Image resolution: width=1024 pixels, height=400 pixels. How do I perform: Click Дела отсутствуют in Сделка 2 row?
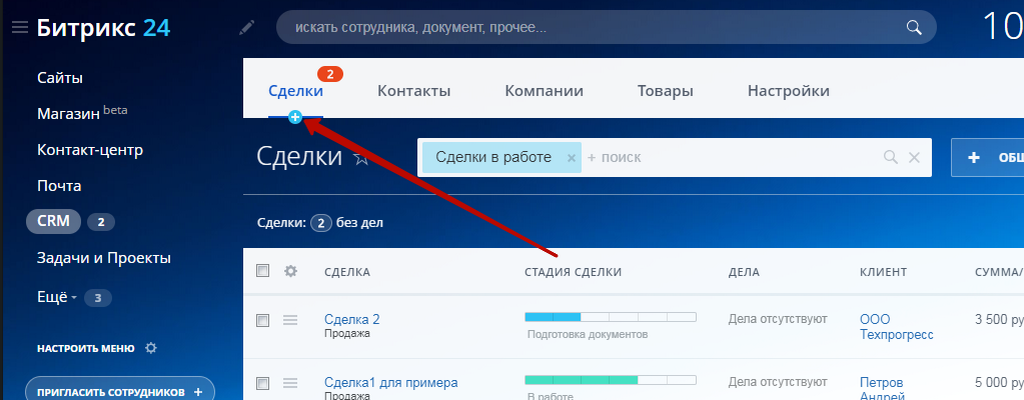click(778, 319)
